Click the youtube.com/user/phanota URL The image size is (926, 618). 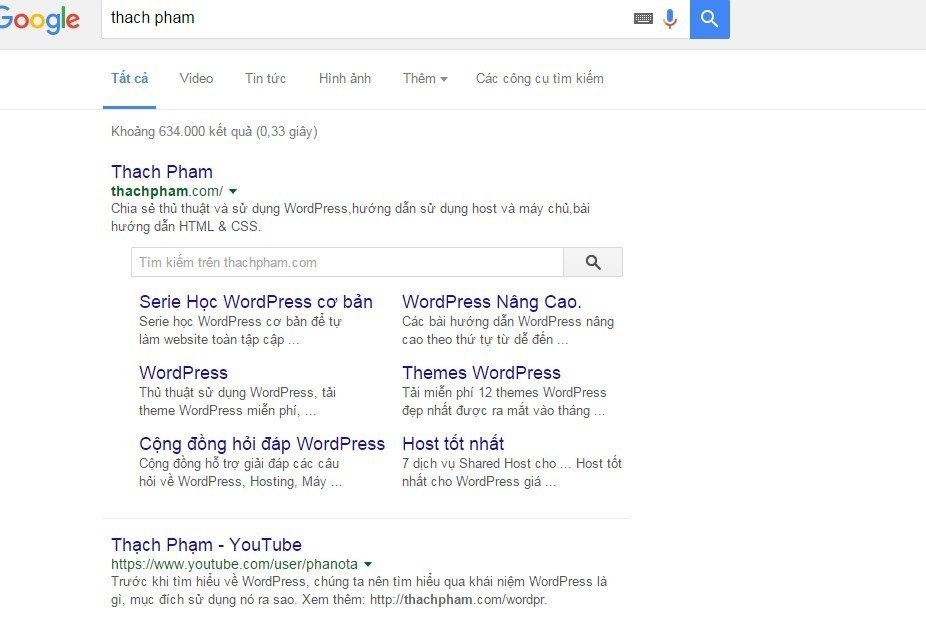(x=234, y=564)
